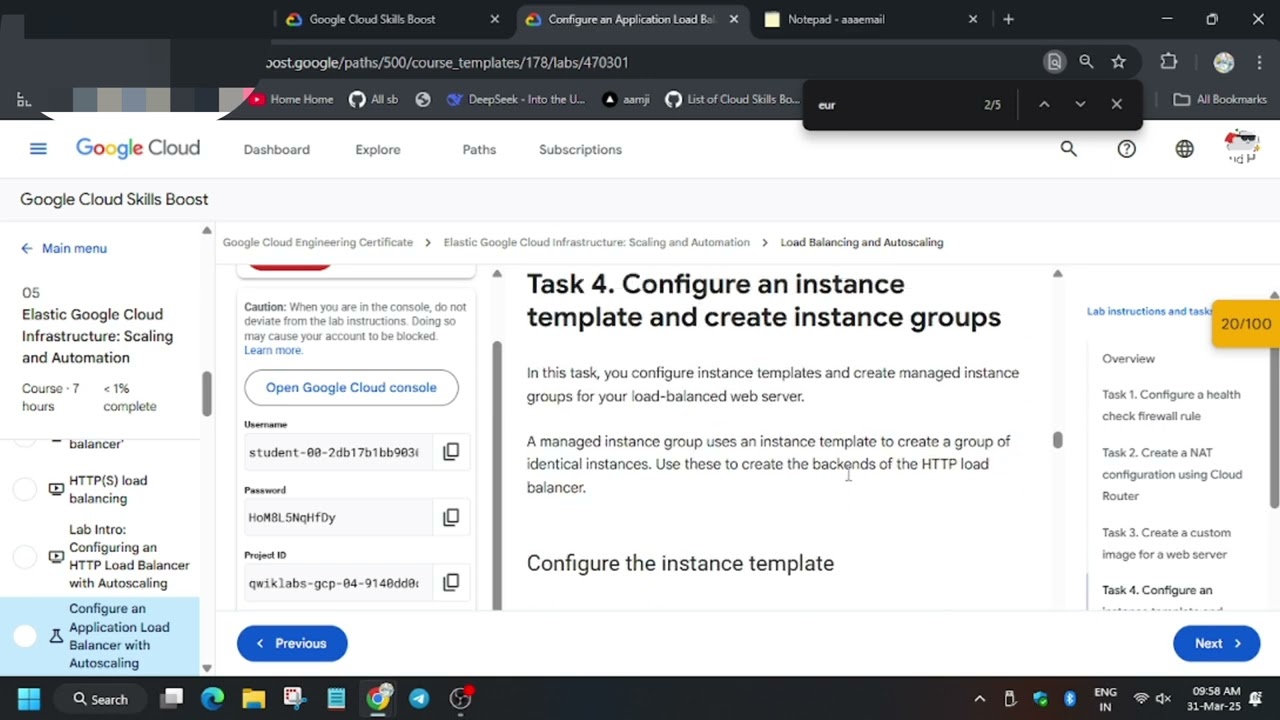Open a new browser tab
Screen dimensions: 1280x720
[1008, 19]
